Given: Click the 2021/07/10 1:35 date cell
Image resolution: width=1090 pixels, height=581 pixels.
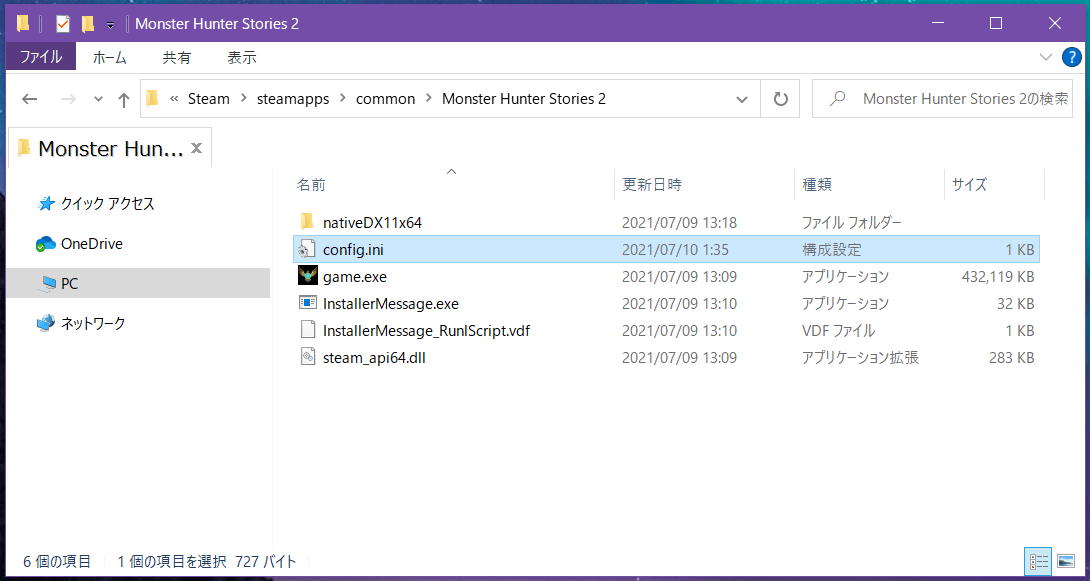Looking at the screenshot, I should tap(675, 249).
